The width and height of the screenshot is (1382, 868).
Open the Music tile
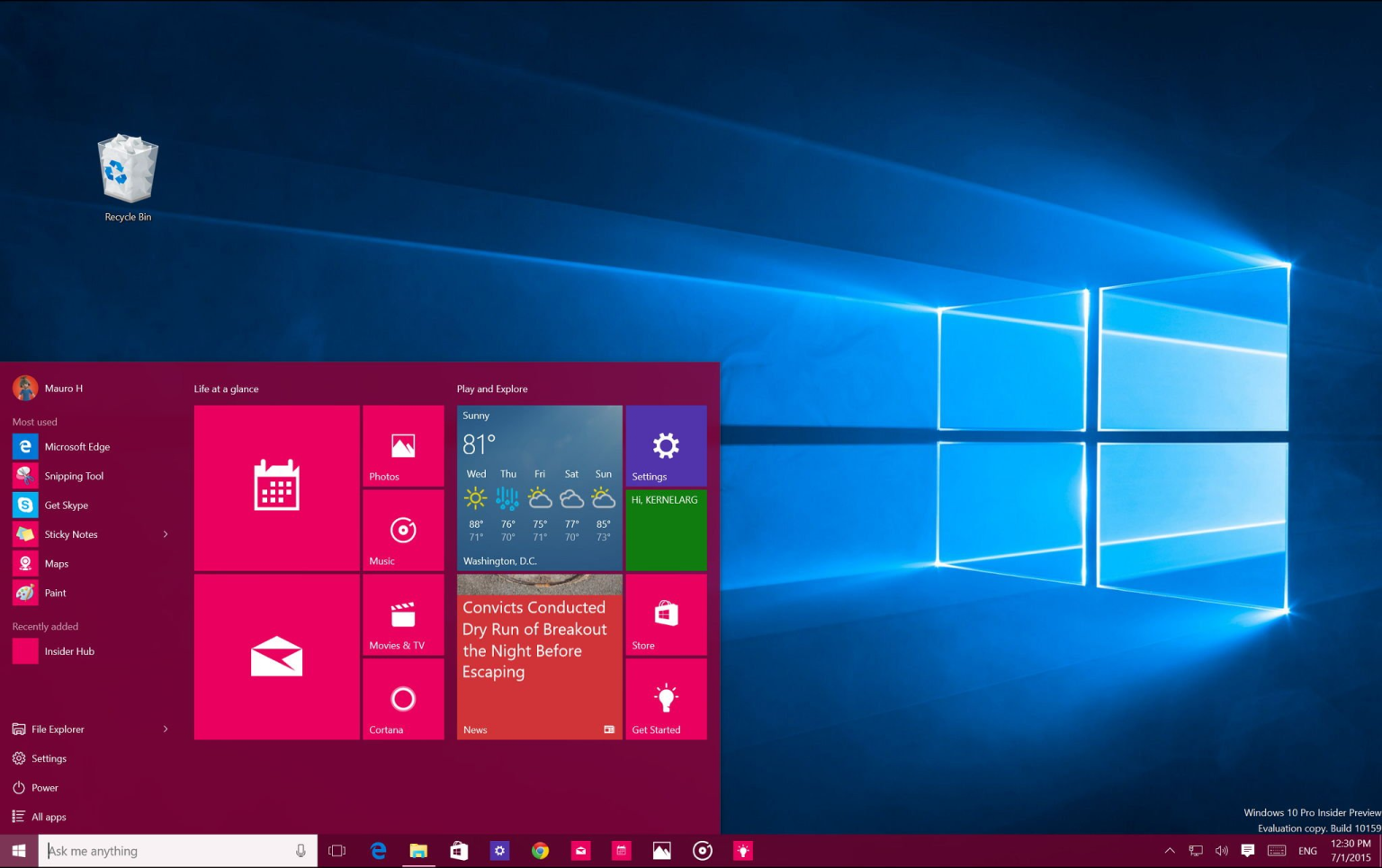403,531
